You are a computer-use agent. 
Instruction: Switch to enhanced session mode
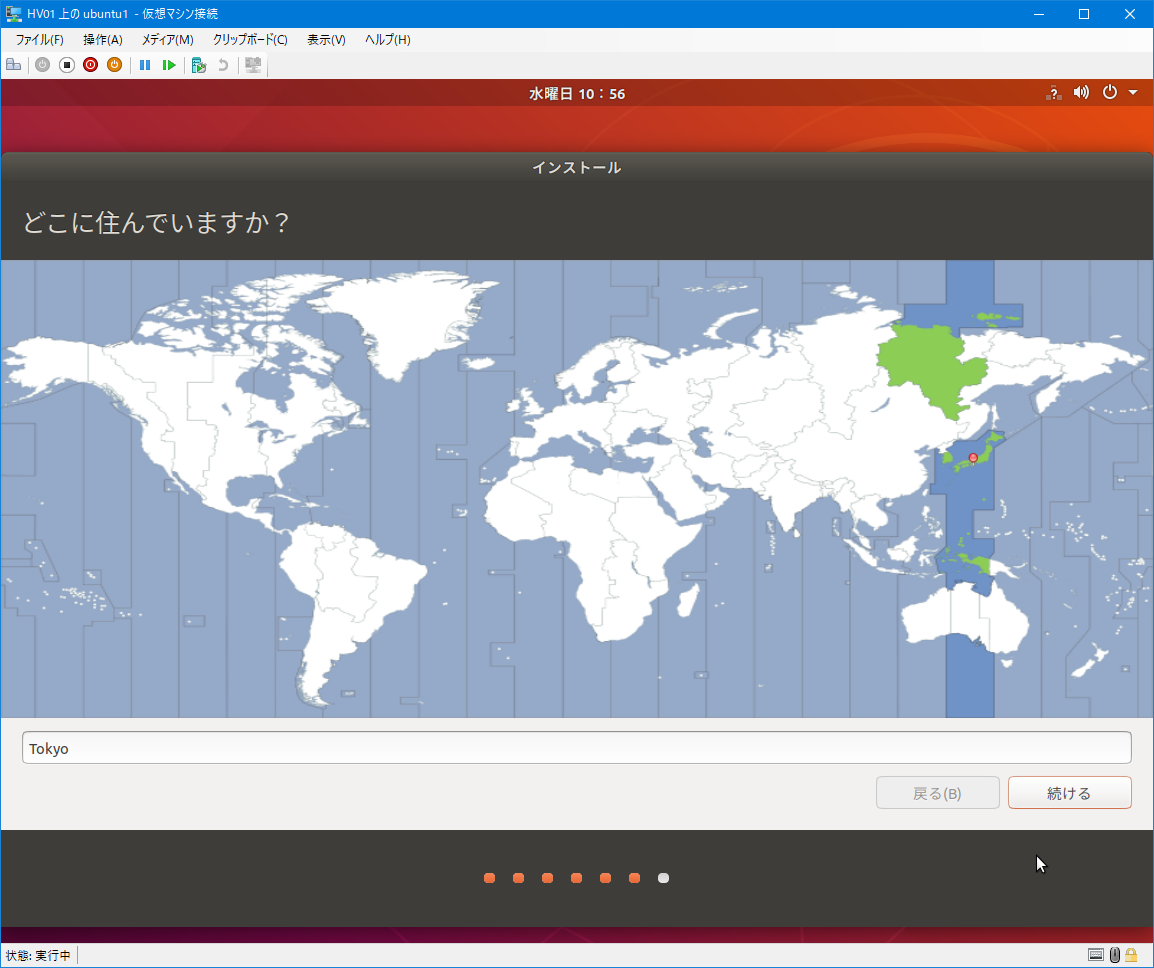pyautogui.click(x=252, y=64)
